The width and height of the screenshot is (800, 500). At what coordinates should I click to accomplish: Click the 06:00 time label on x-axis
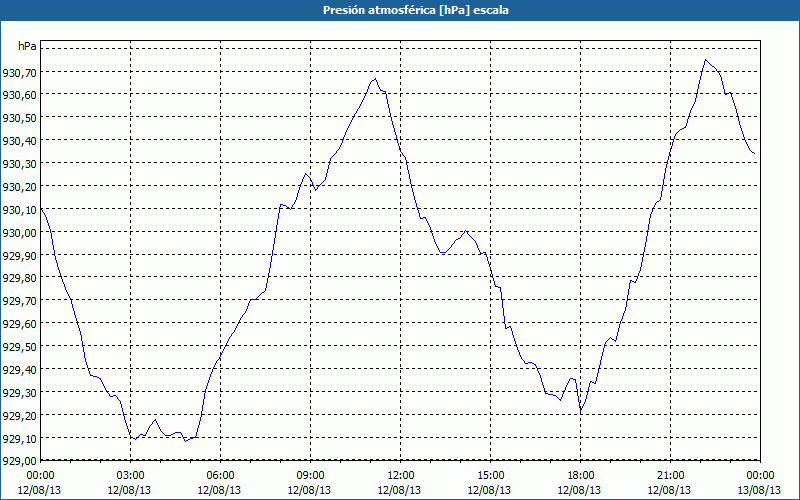pos(220,476)
